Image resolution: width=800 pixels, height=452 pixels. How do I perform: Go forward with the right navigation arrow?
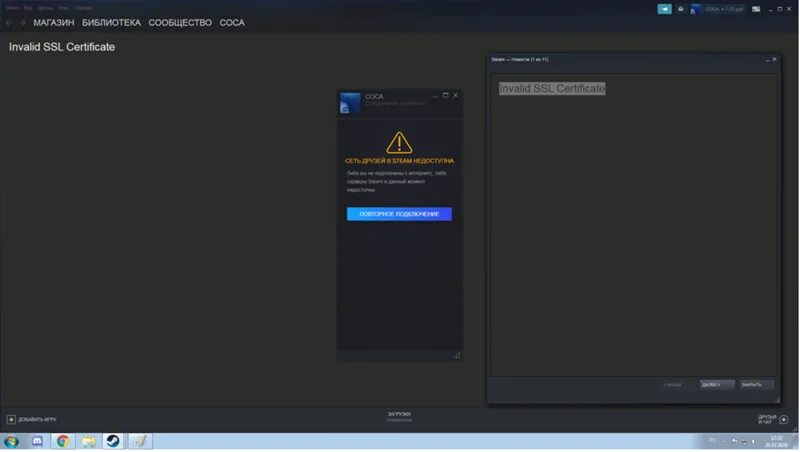[22, 22]
